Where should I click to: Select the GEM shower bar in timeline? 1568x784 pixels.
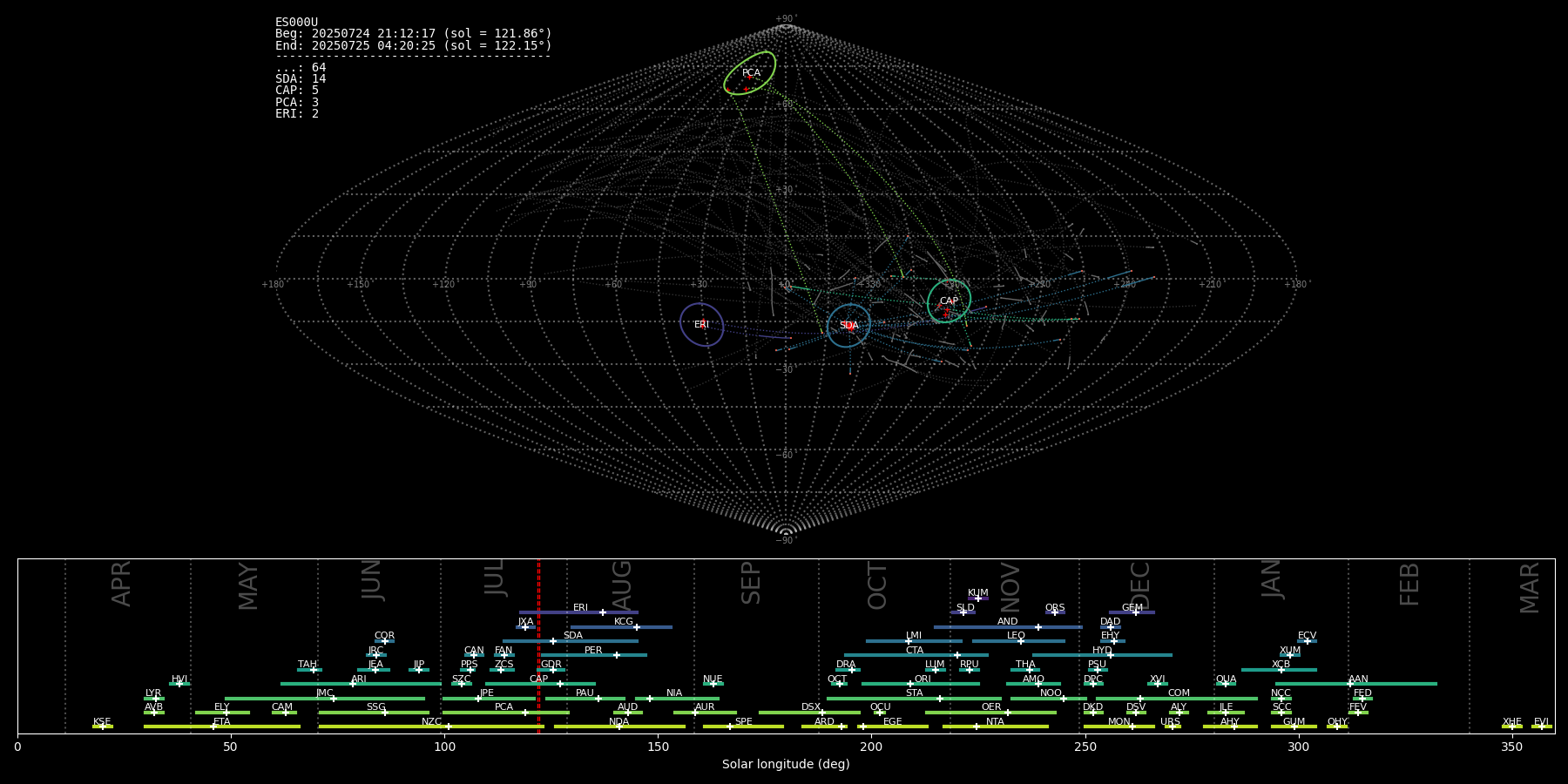point(1132,612)
